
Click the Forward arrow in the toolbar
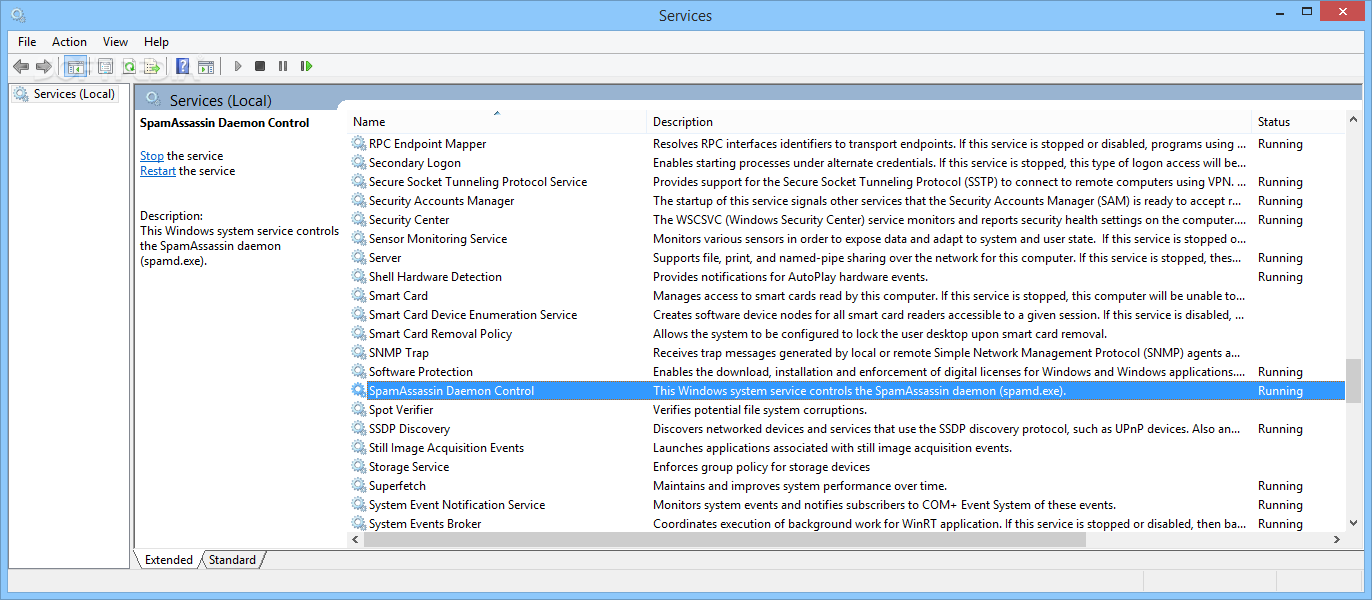point(44,67)
